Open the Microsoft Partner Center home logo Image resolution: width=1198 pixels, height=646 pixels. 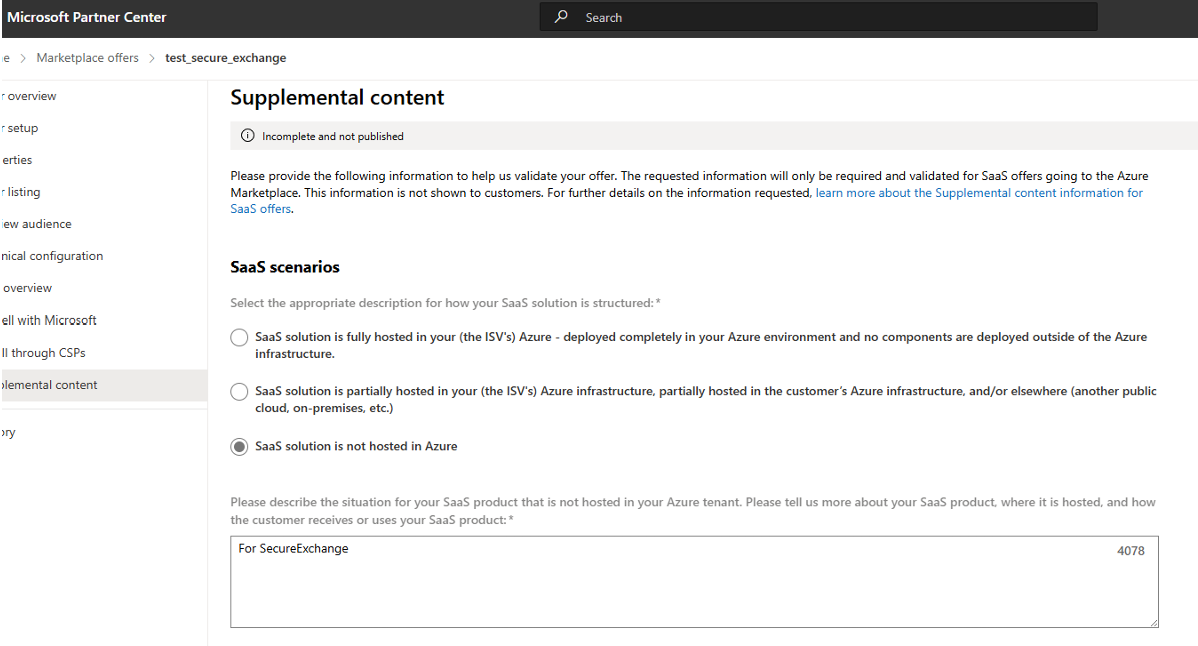[88, 17]
